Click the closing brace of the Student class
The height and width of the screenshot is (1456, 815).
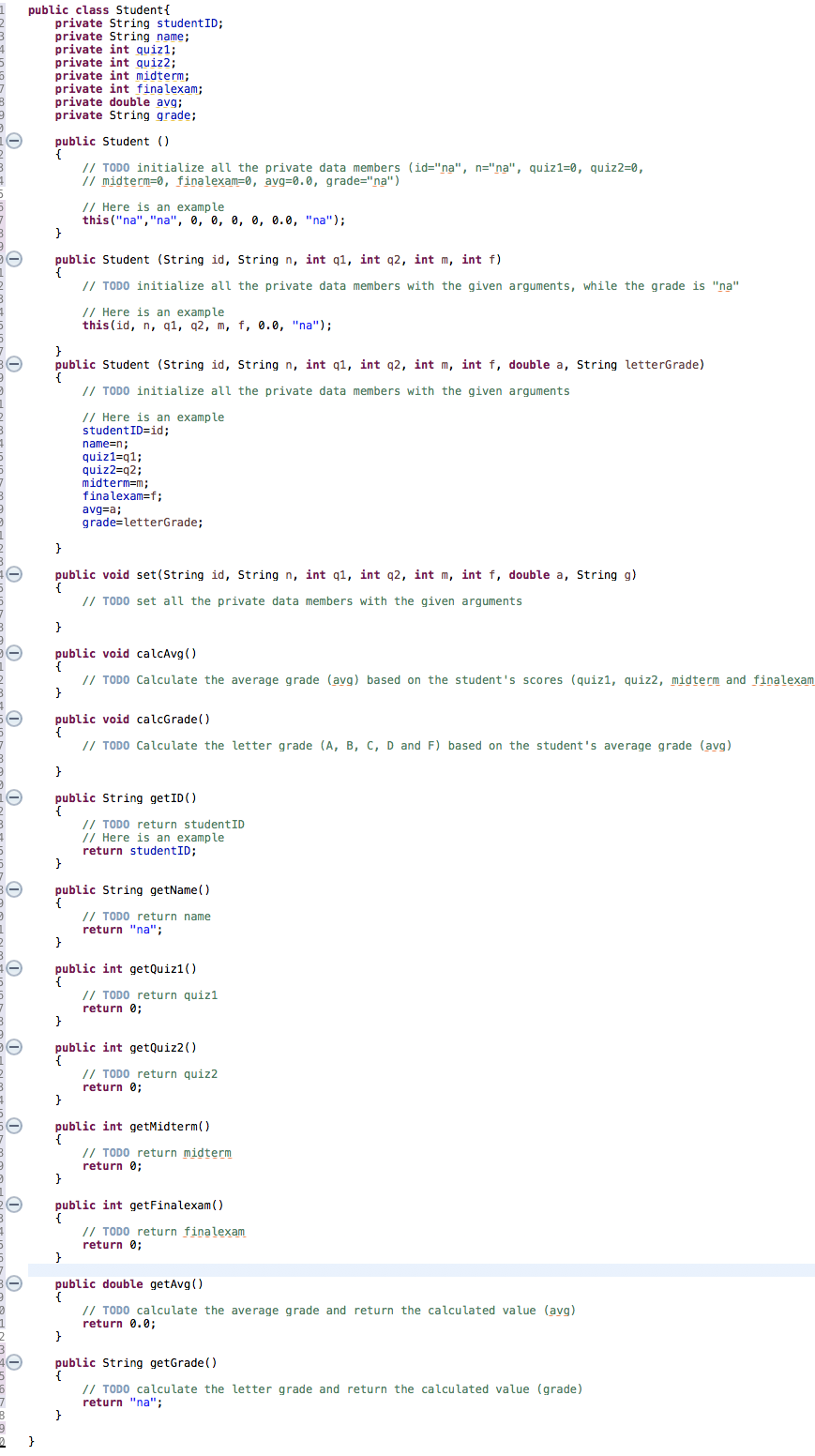click(31, 1441)
